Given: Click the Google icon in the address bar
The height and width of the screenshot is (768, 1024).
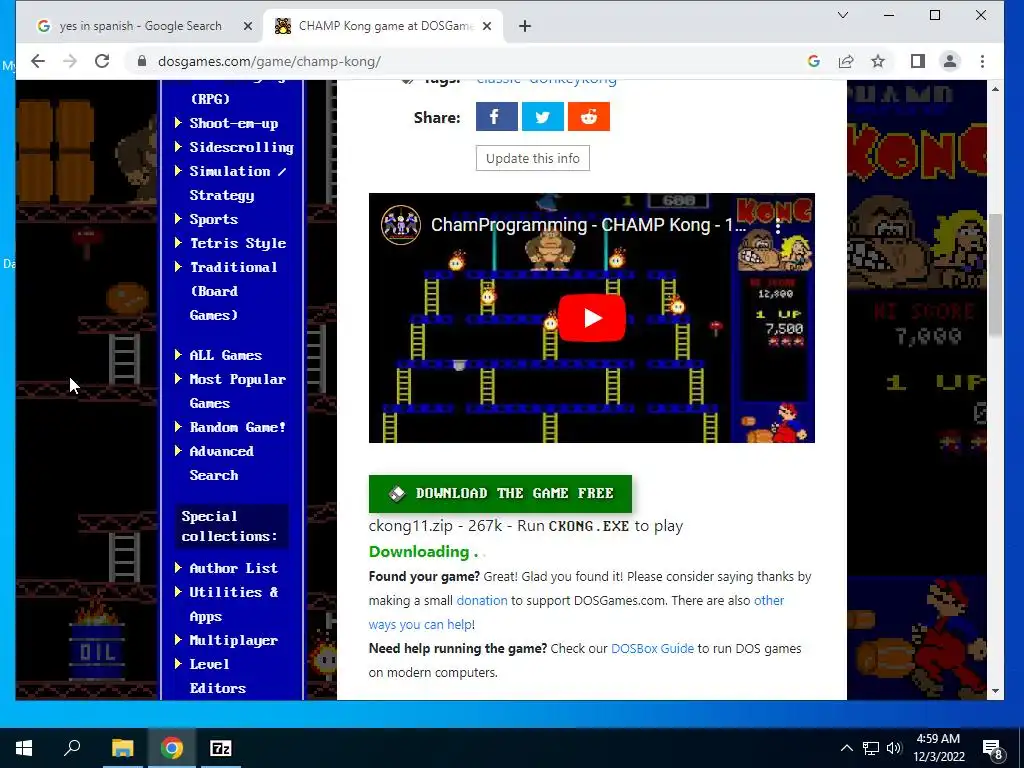Looking at the screenshot, I should point(814,61).
